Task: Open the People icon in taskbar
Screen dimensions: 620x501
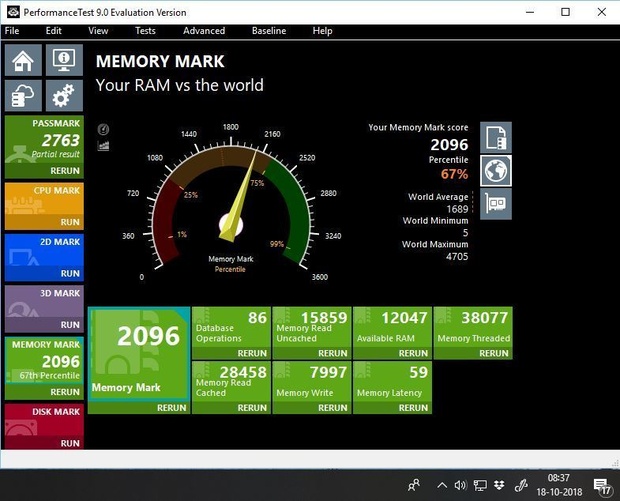Action: coord(414,485)
